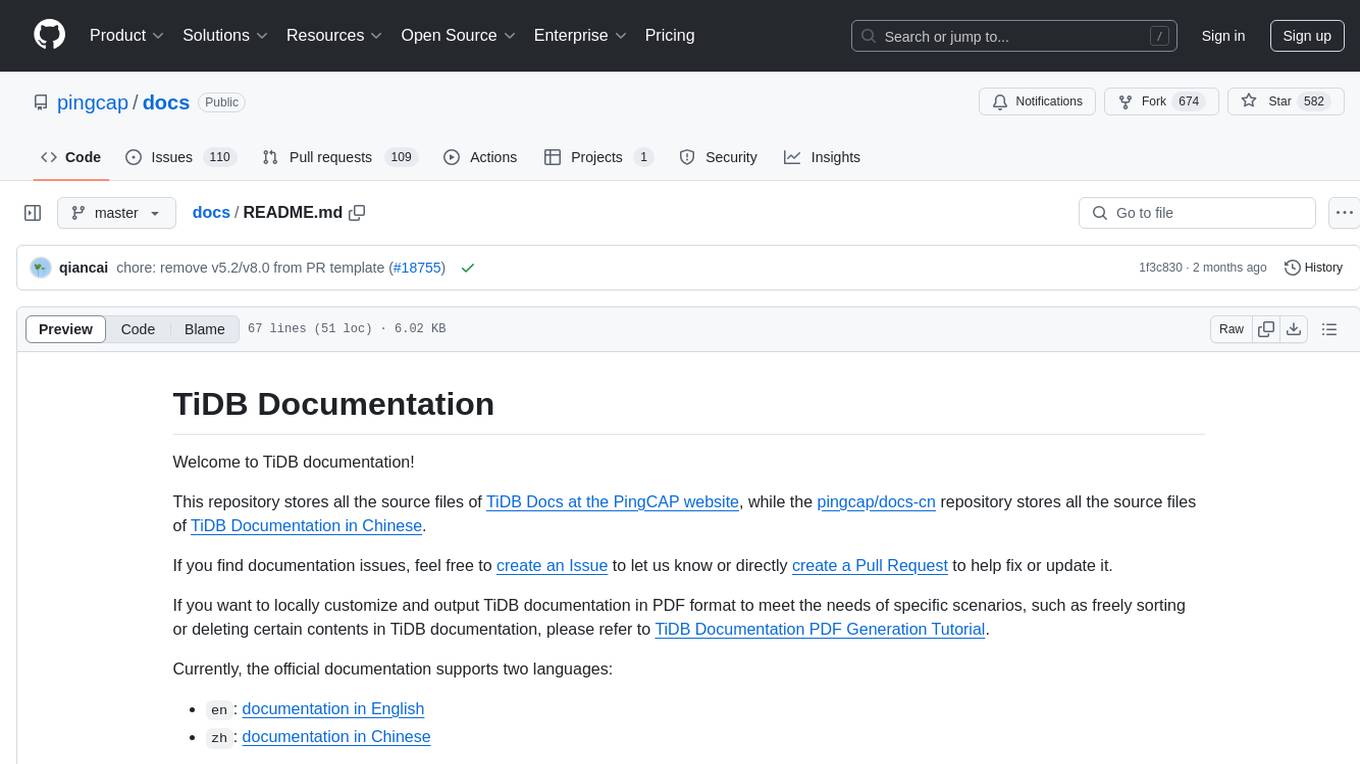Focus the Search or jump to field
The image size is (1360, 764).
click(1014, 36)
